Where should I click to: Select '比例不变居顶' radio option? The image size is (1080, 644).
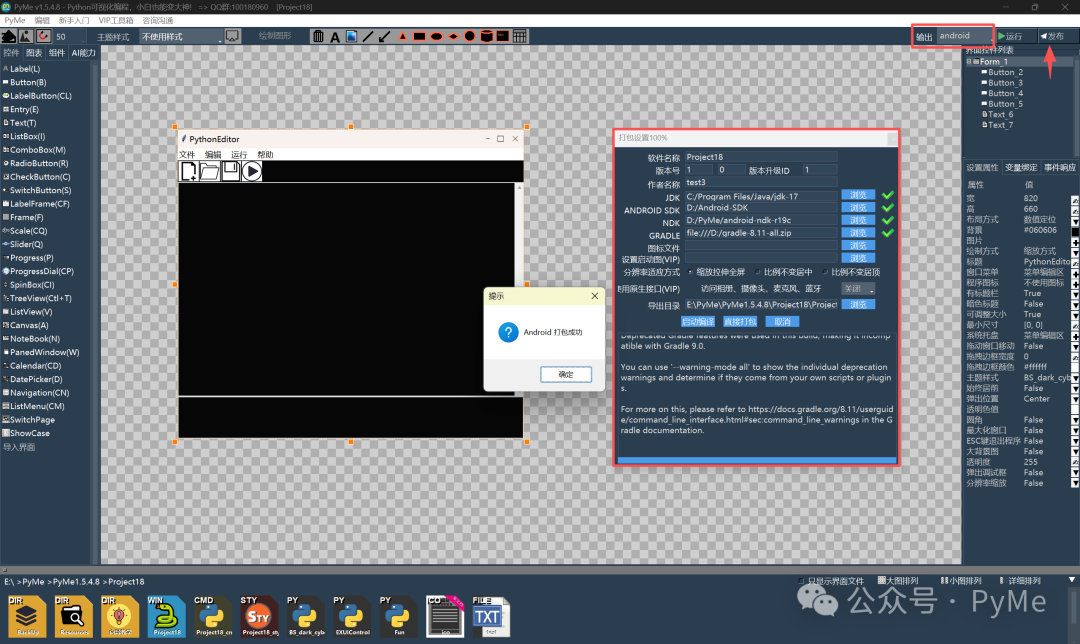click(826, 272)
